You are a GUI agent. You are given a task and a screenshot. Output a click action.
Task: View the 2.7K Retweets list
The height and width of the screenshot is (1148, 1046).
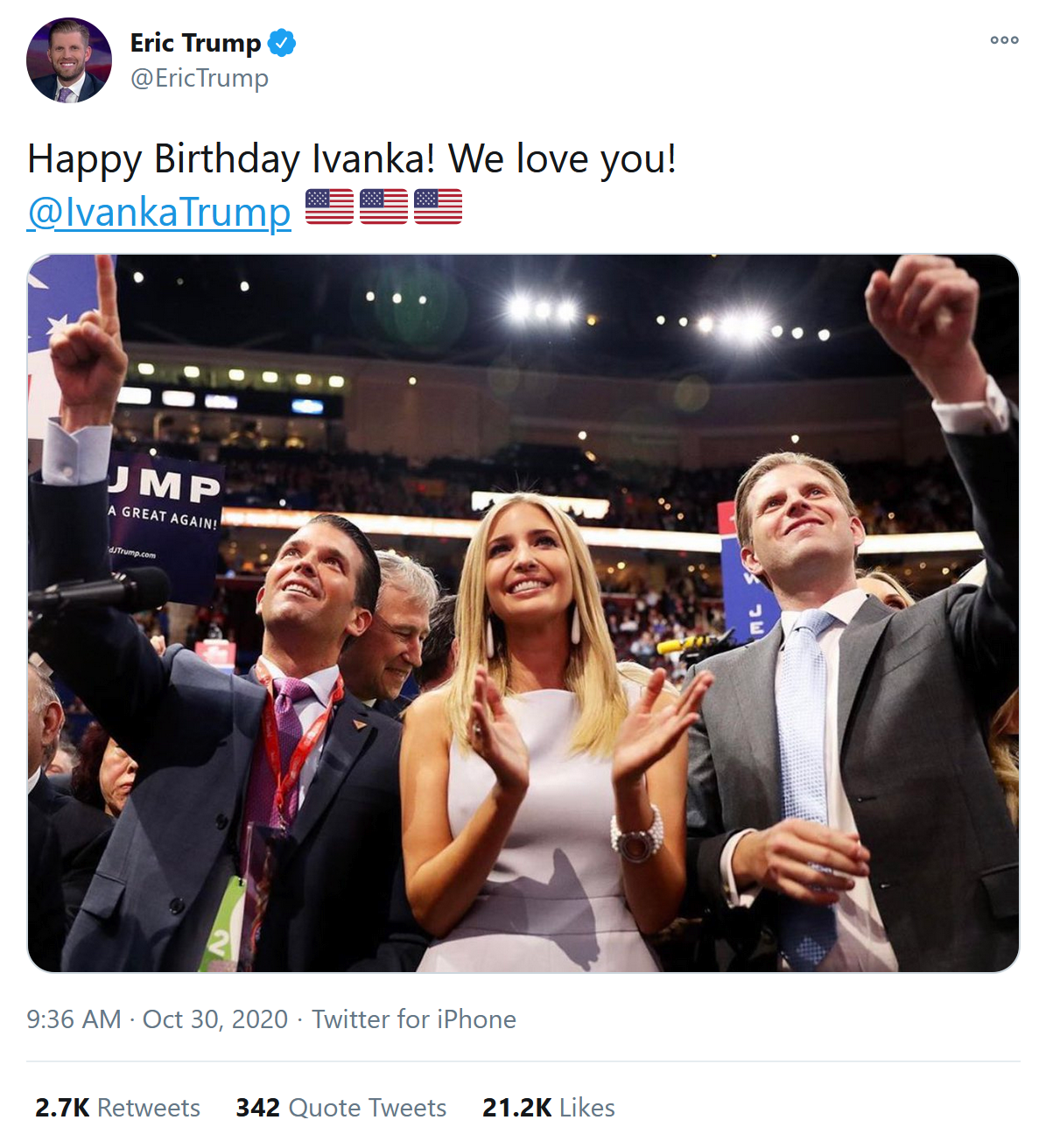click(117, 1108)
